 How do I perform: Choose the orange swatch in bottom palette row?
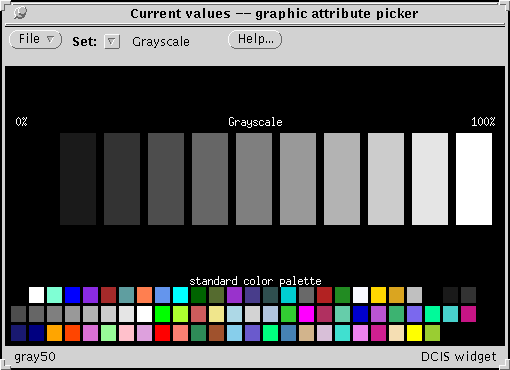pyautogui.click(x=54, y=333)
